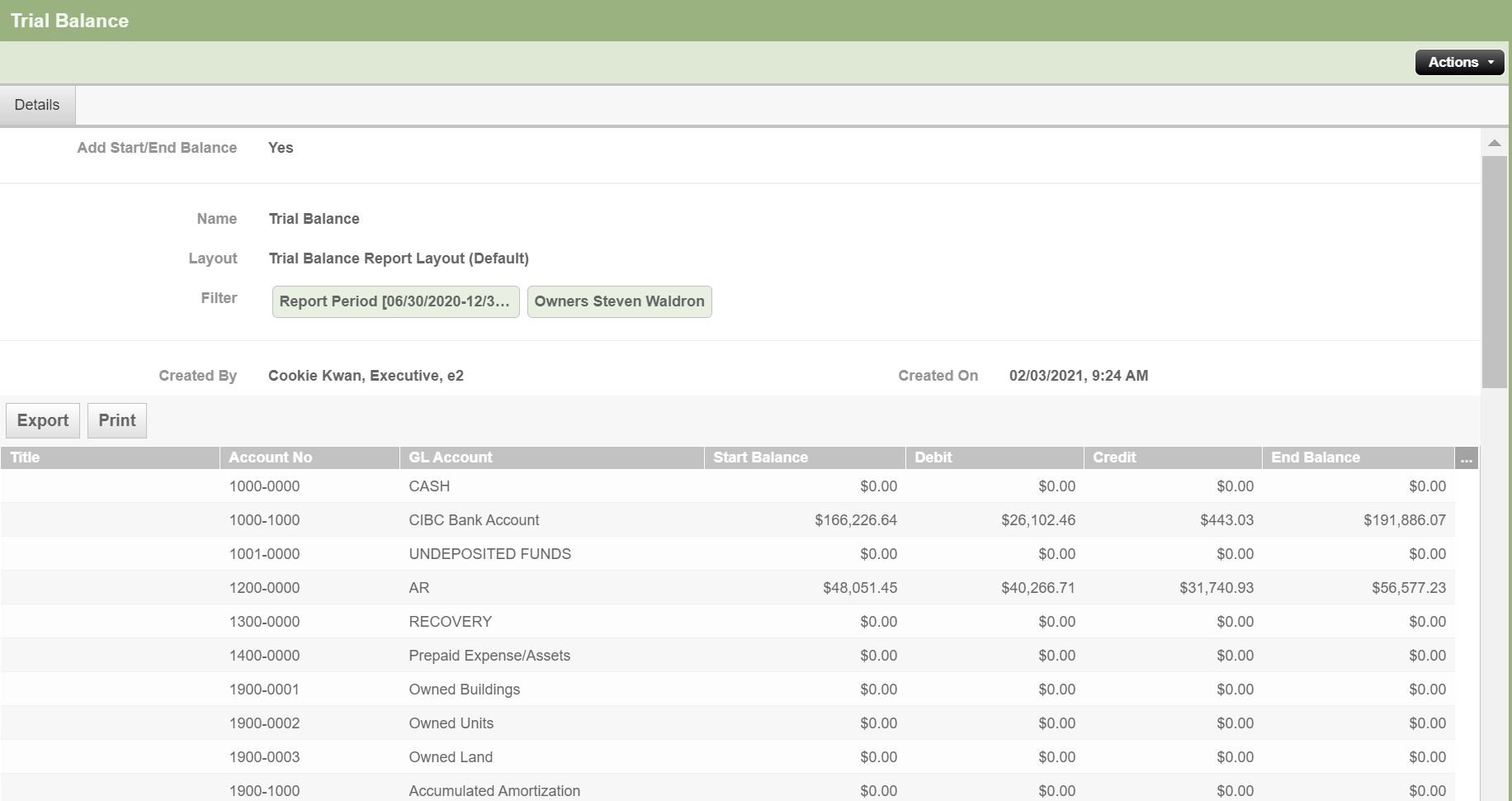Sort by the Start Balance column header
This screenshot has width=1512, height=801.
point(805,457)
